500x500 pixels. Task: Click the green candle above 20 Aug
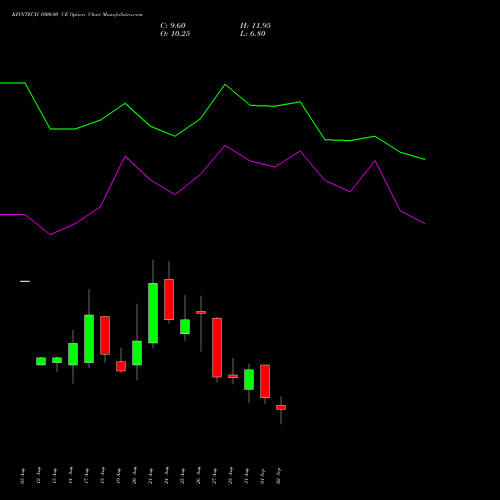tap(137, 353)
